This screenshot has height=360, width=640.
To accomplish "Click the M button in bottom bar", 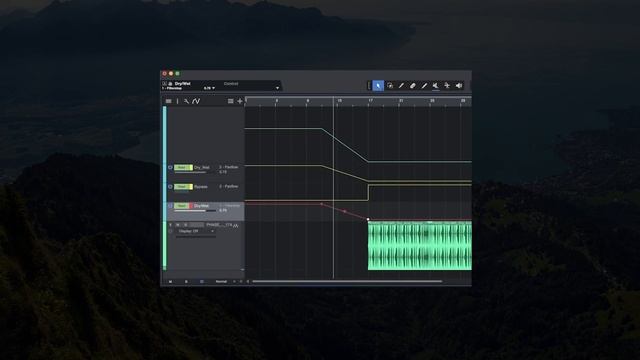I will tap(171, 282).
